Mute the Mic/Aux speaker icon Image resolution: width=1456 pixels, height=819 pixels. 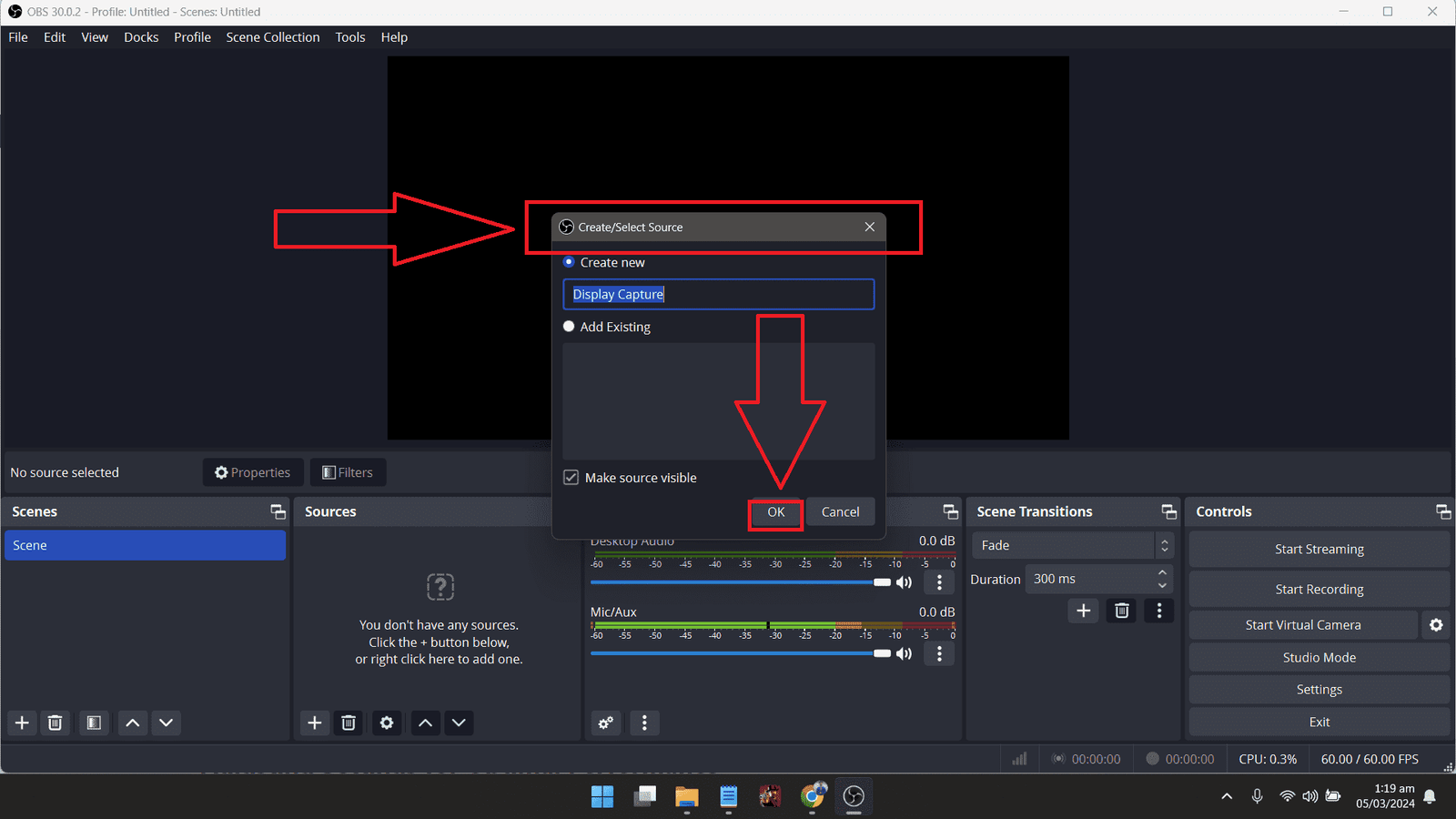click(x=904, y=653)
